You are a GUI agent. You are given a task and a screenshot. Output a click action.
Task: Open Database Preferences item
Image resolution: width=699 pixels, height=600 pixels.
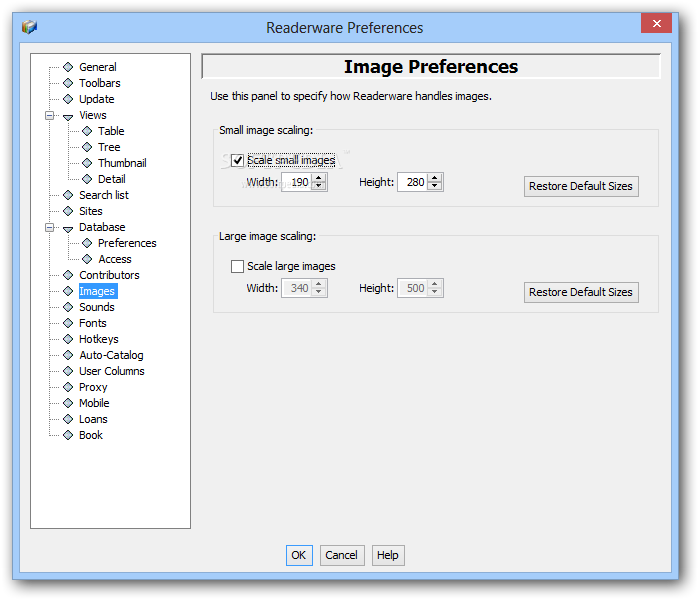coord(127,243)
